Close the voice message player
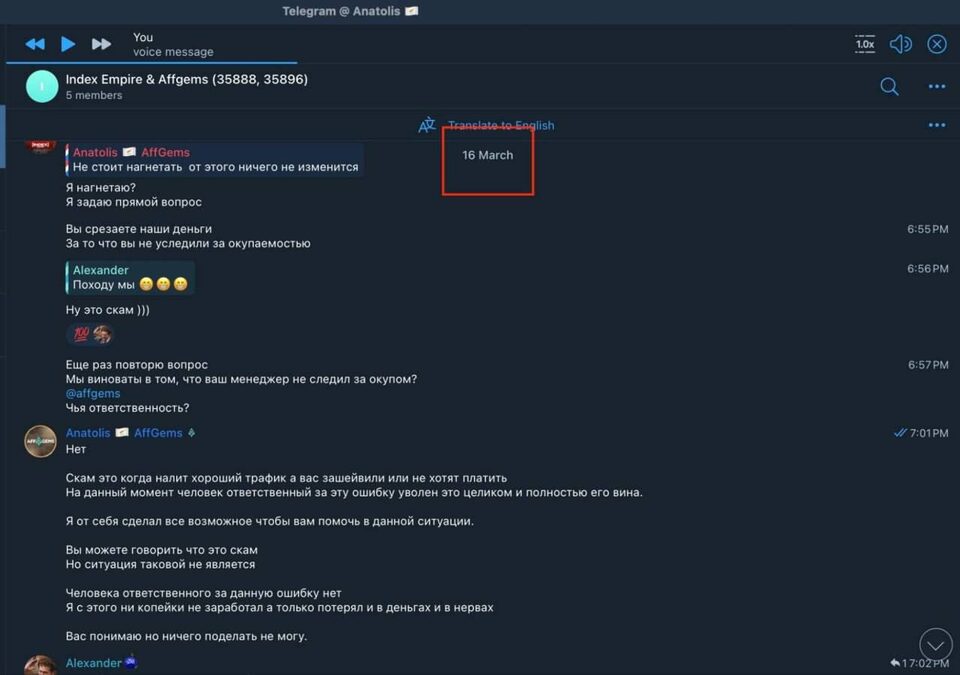The width and height of the screenshot is (960, 675). (x=937, y=44)
